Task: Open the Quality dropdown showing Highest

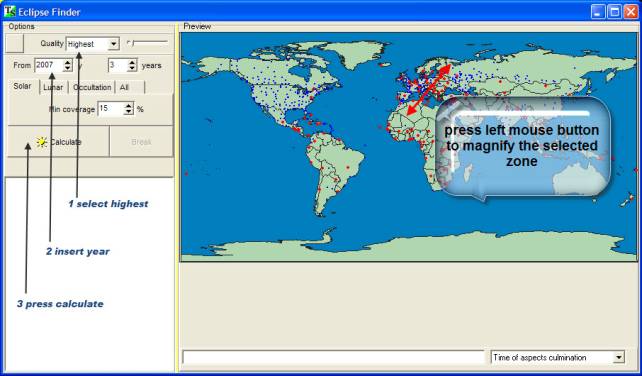Action: [x=93, y=44]
